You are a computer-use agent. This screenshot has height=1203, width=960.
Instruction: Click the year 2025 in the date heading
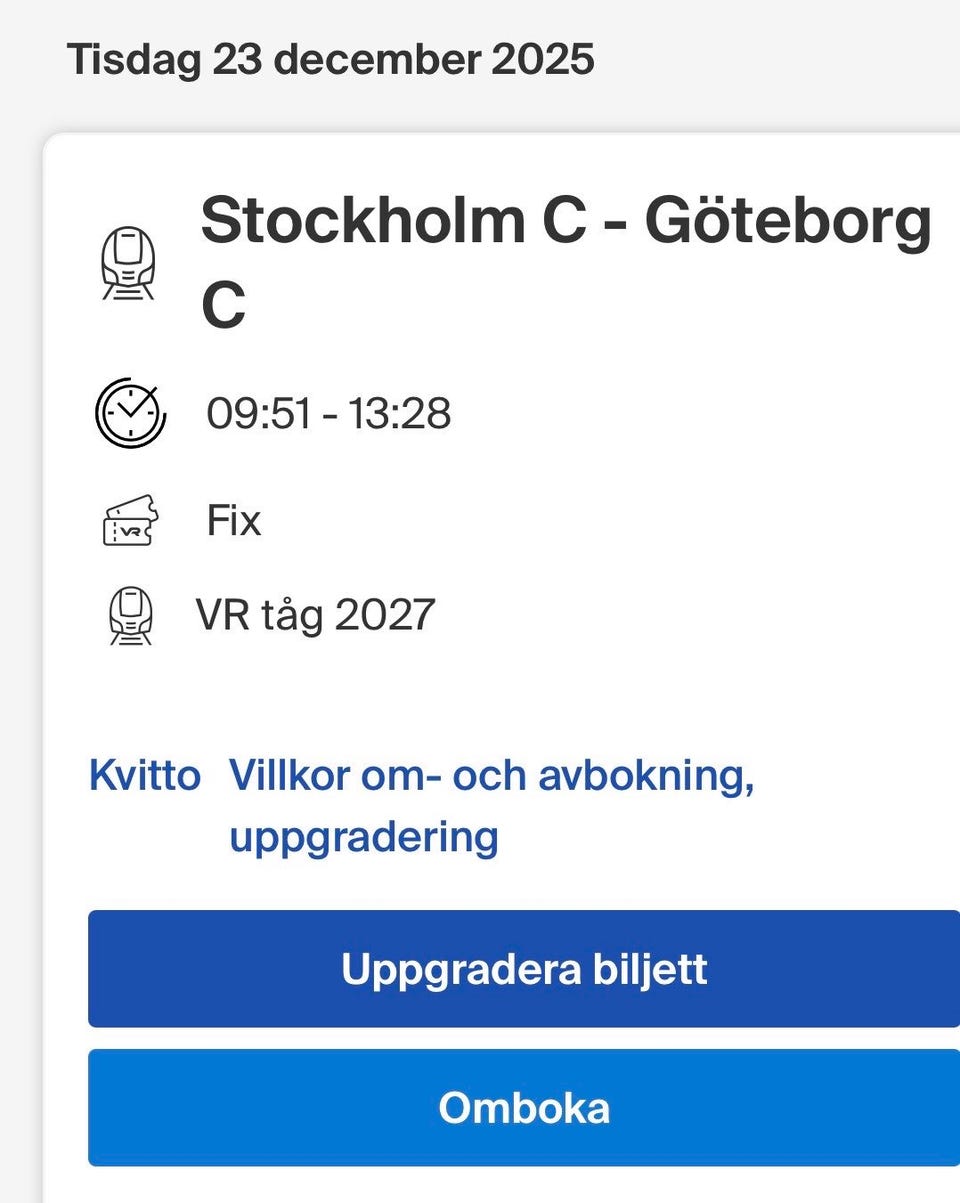pos(542,60)
